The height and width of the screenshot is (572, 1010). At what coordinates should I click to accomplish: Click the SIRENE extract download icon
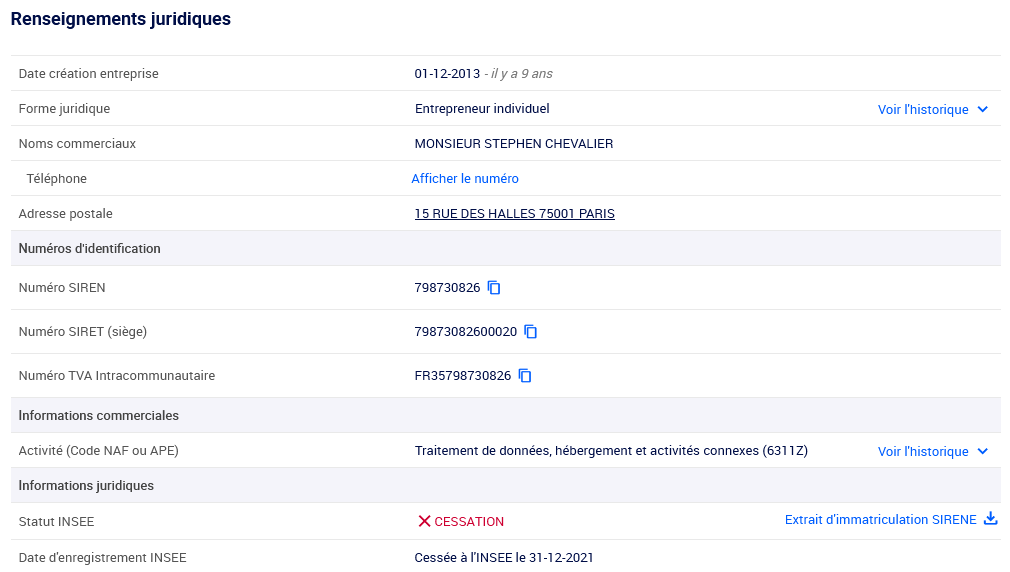pyautogui.click(x=991, y=519)
